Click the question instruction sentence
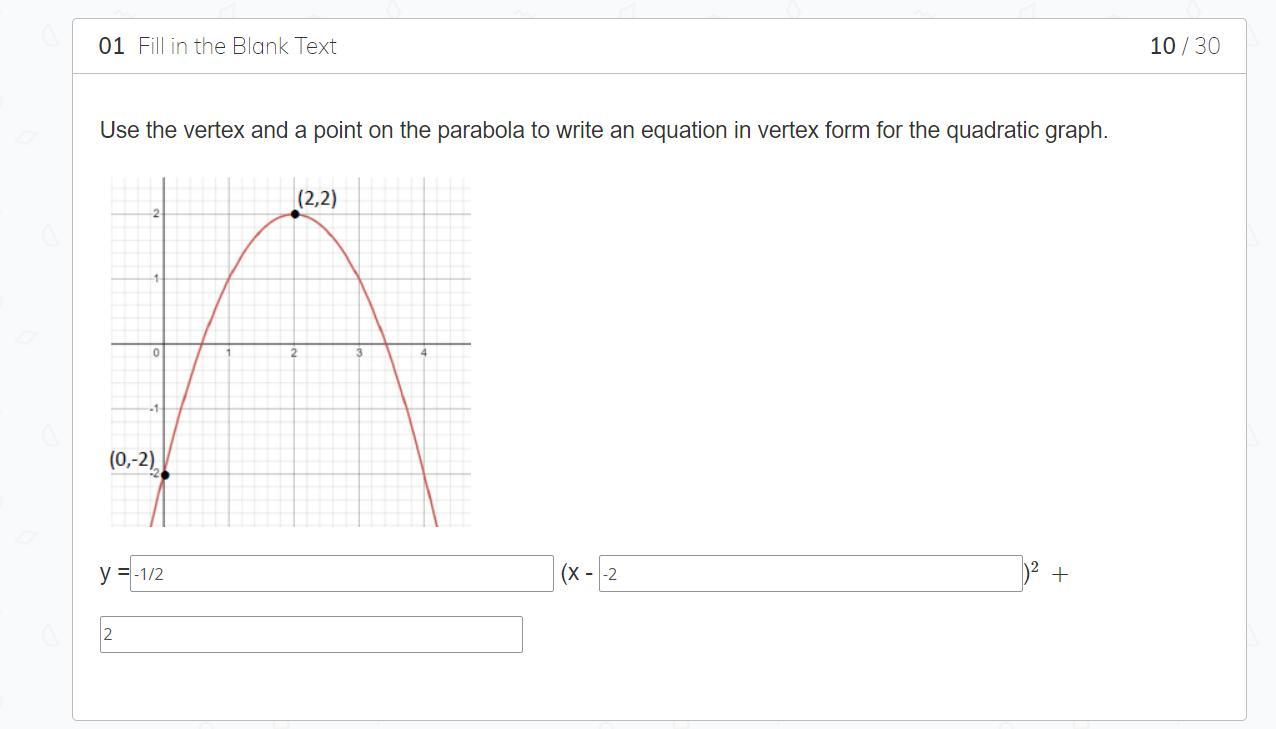1276x729 pixels. (x=603, y=130)
